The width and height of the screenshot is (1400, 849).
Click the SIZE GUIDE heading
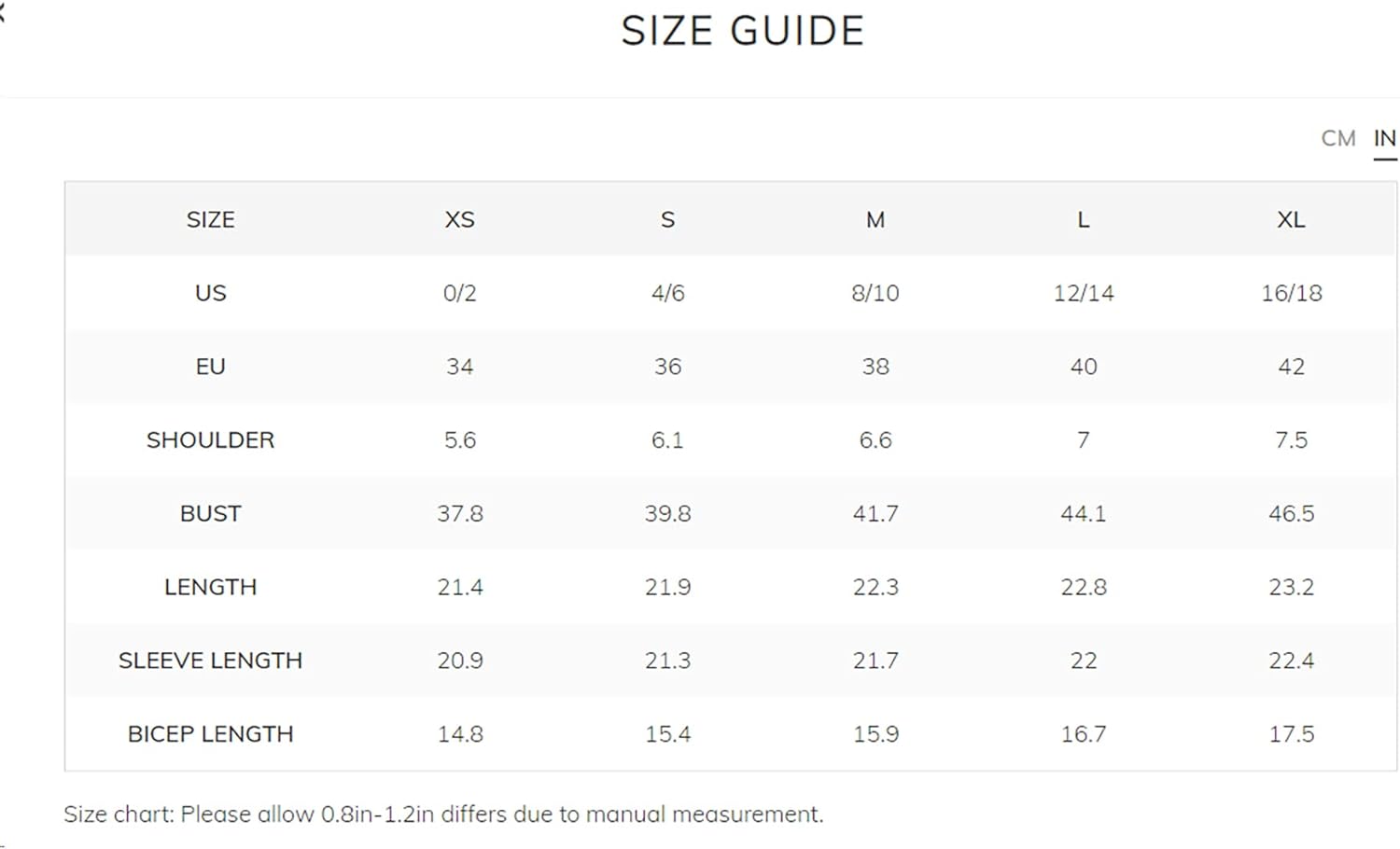[x=743, y=31]
